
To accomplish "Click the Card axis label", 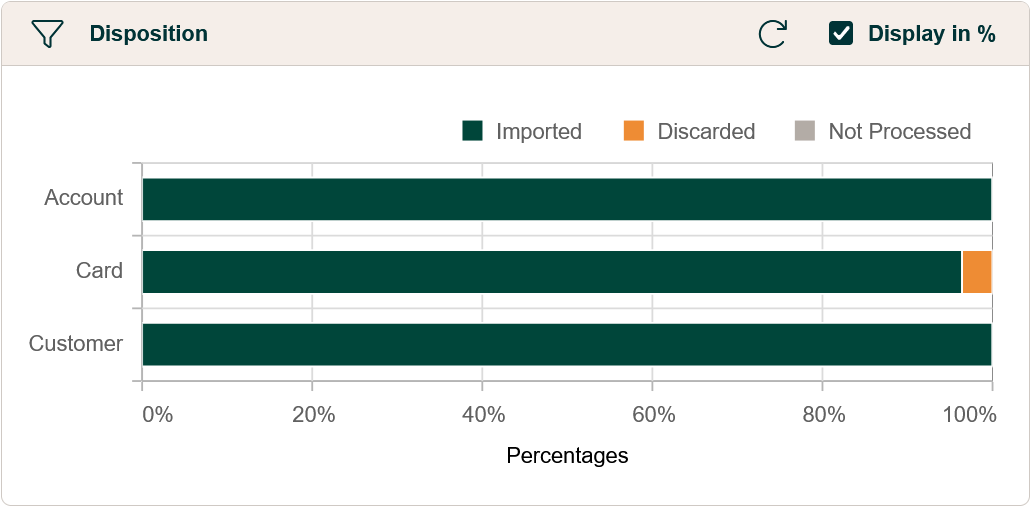I will point(100,271).
